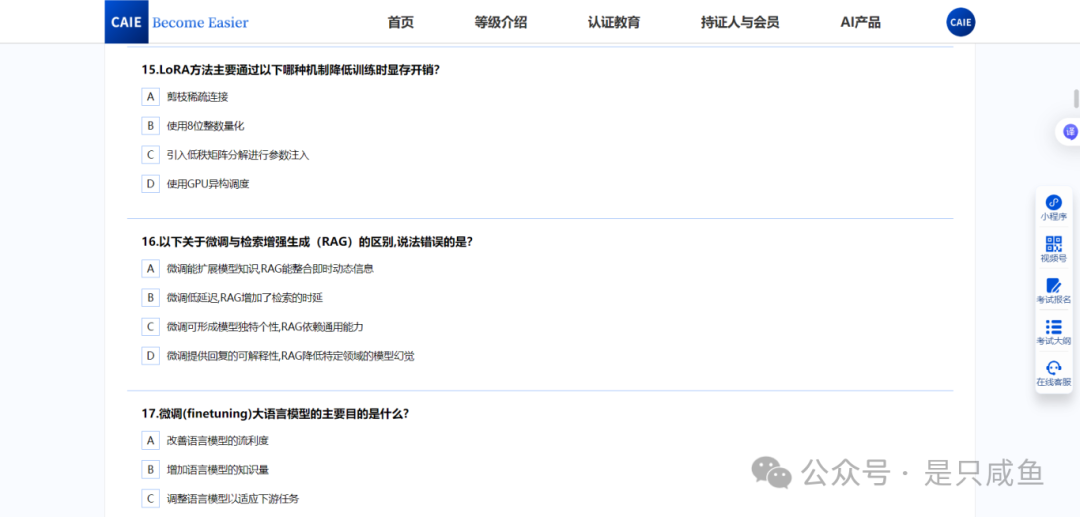Click answer text 微调低延迟,RAG增加了检索的时延
The image size is (1080, 517).
pyautogui.click(x=245, y=297)
